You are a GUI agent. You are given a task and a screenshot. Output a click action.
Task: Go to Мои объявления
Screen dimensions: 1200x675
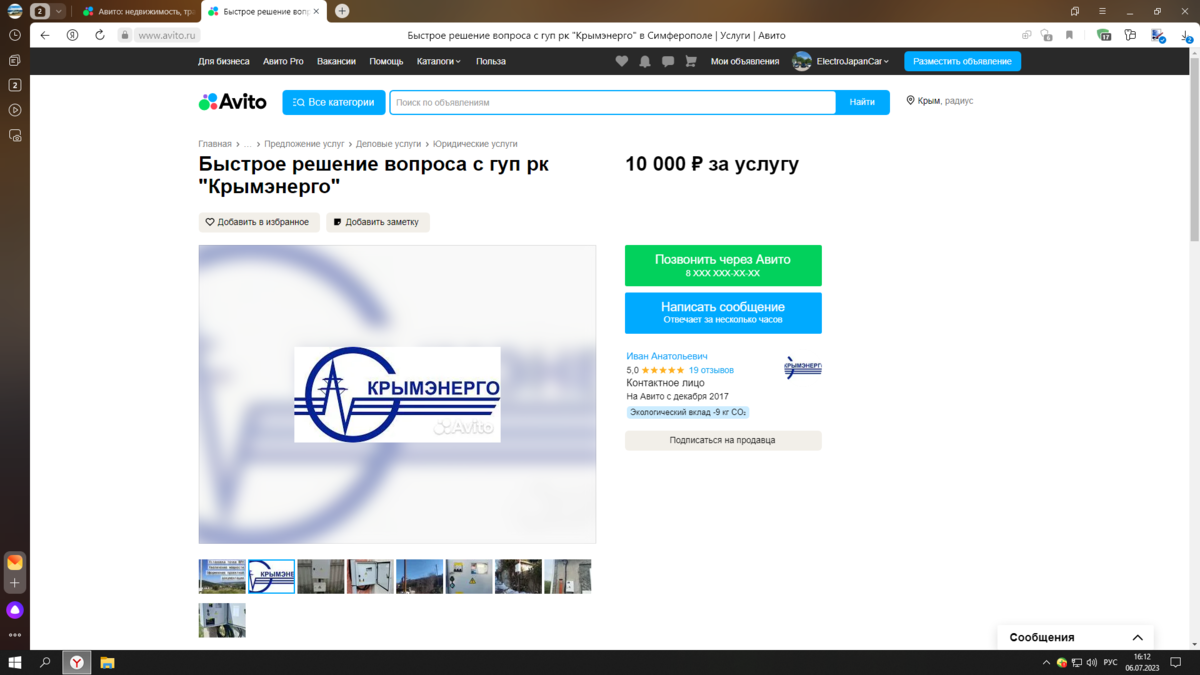coord(745,61)
